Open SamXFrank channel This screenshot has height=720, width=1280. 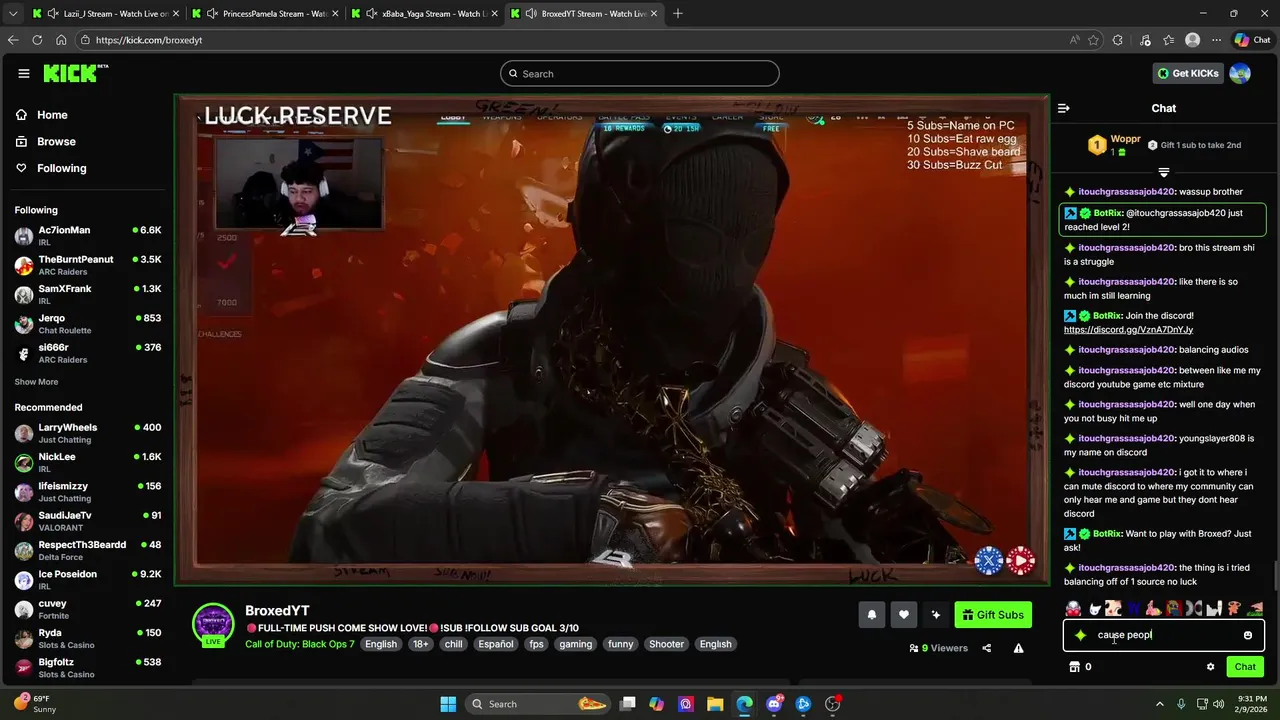pyautogui.click(x=88, y=294)
